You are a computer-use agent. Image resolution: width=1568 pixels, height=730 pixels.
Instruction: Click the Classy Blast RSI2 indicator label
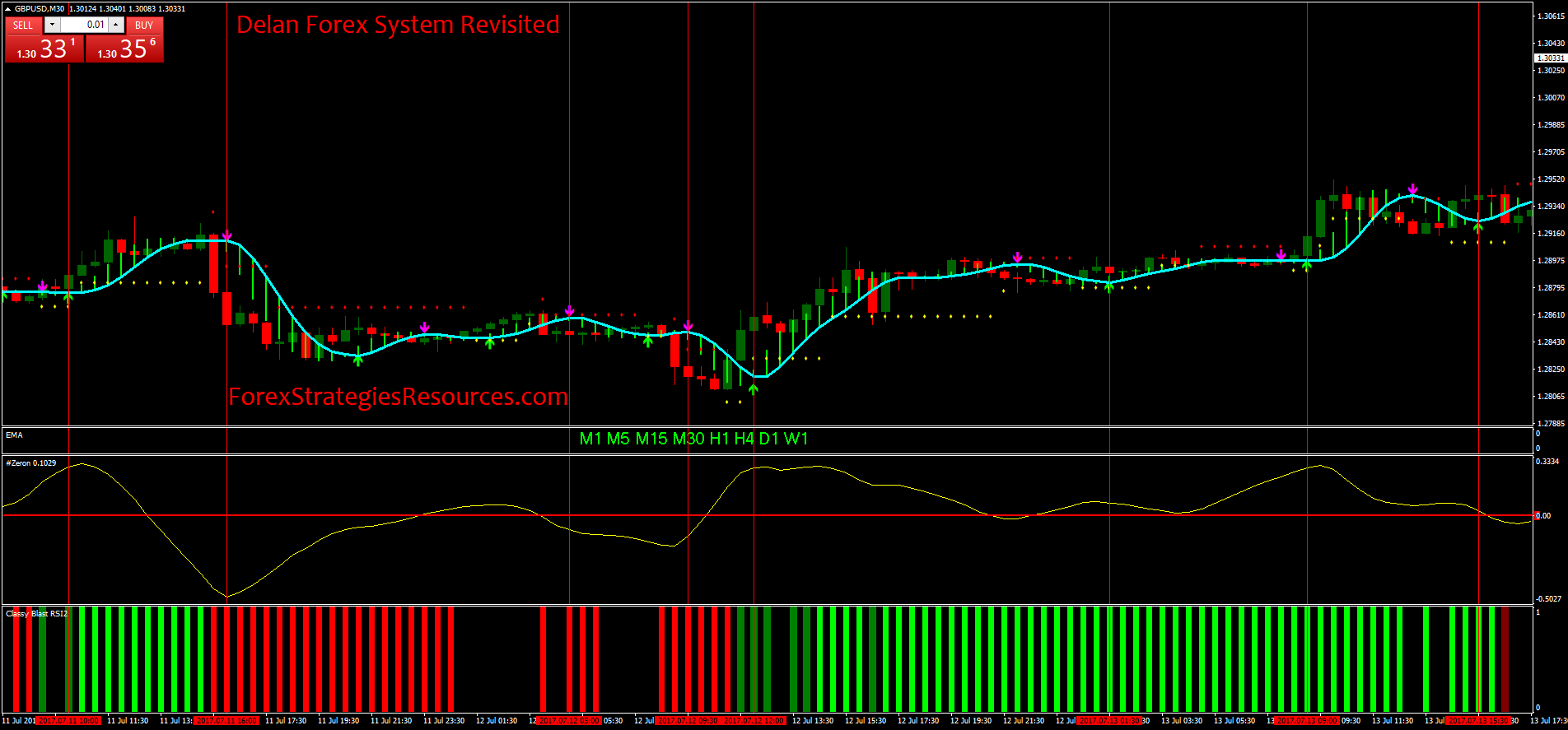[x=37, y=614]
